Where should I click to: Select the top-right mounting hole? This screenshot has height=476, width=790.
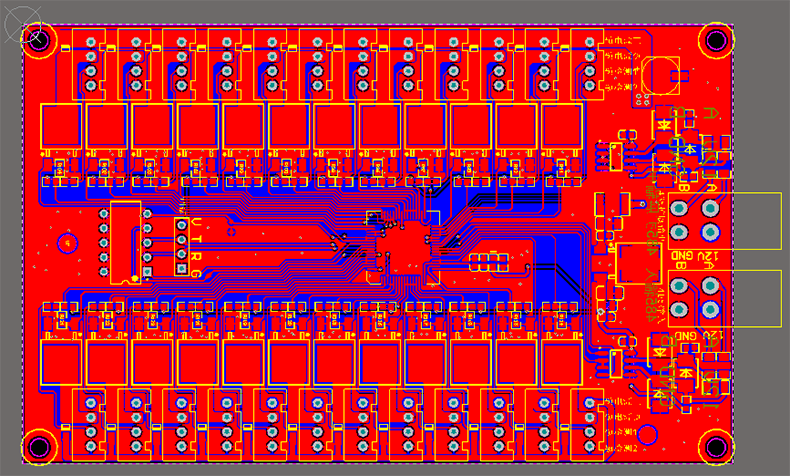point(716,40)
